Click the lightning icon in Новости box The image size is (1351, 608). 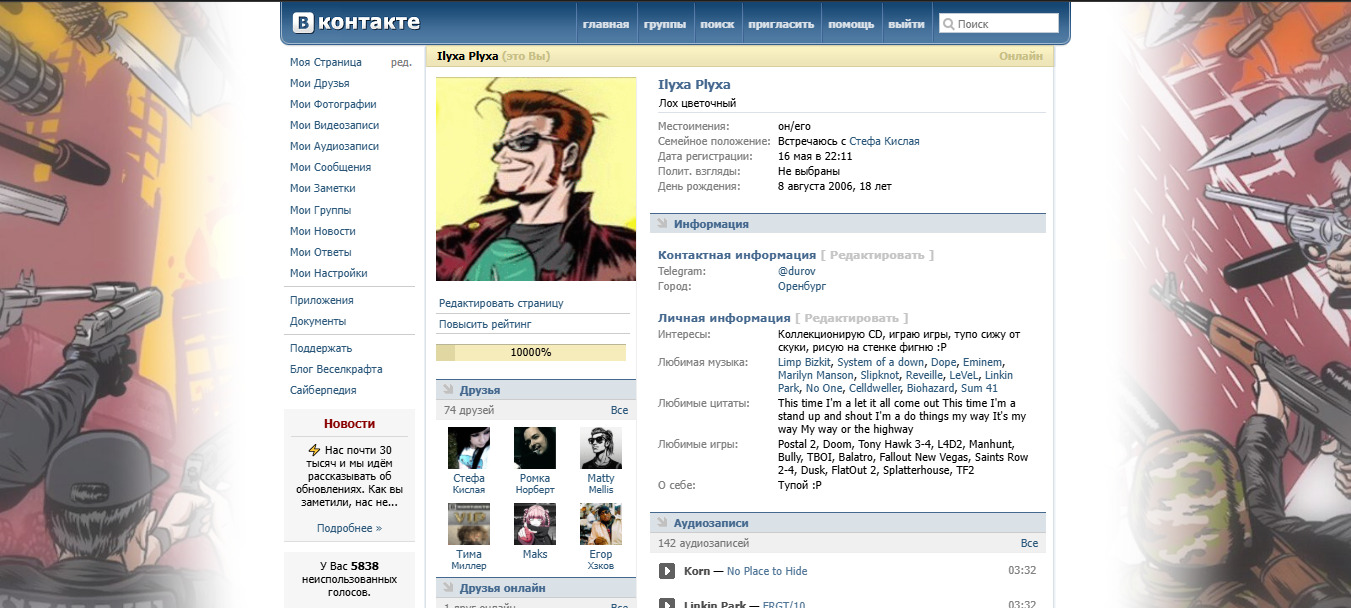tap(314, 450)
